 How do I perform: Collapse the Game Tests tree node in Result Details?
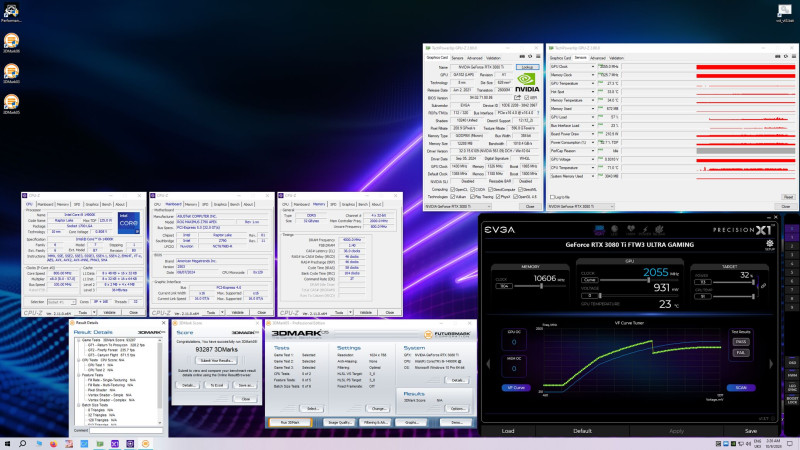pos(79,340)
